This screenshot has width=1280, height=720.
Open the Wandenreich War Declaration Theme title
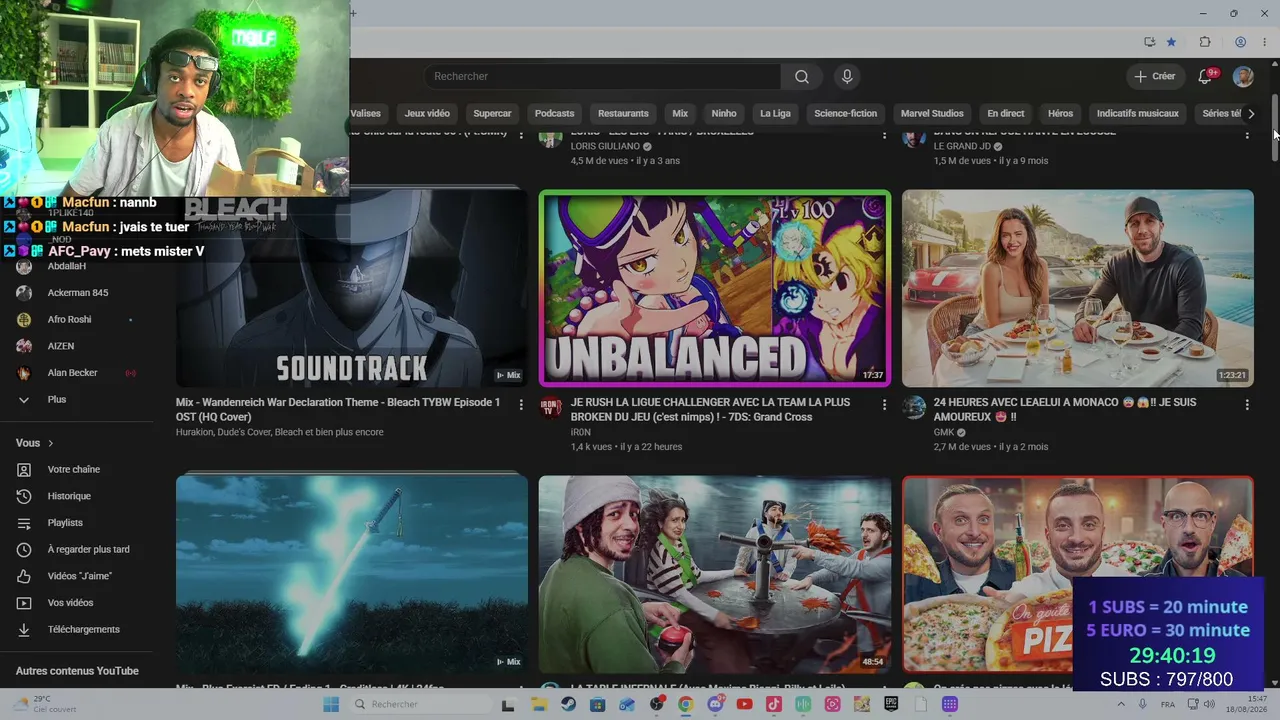338,409
